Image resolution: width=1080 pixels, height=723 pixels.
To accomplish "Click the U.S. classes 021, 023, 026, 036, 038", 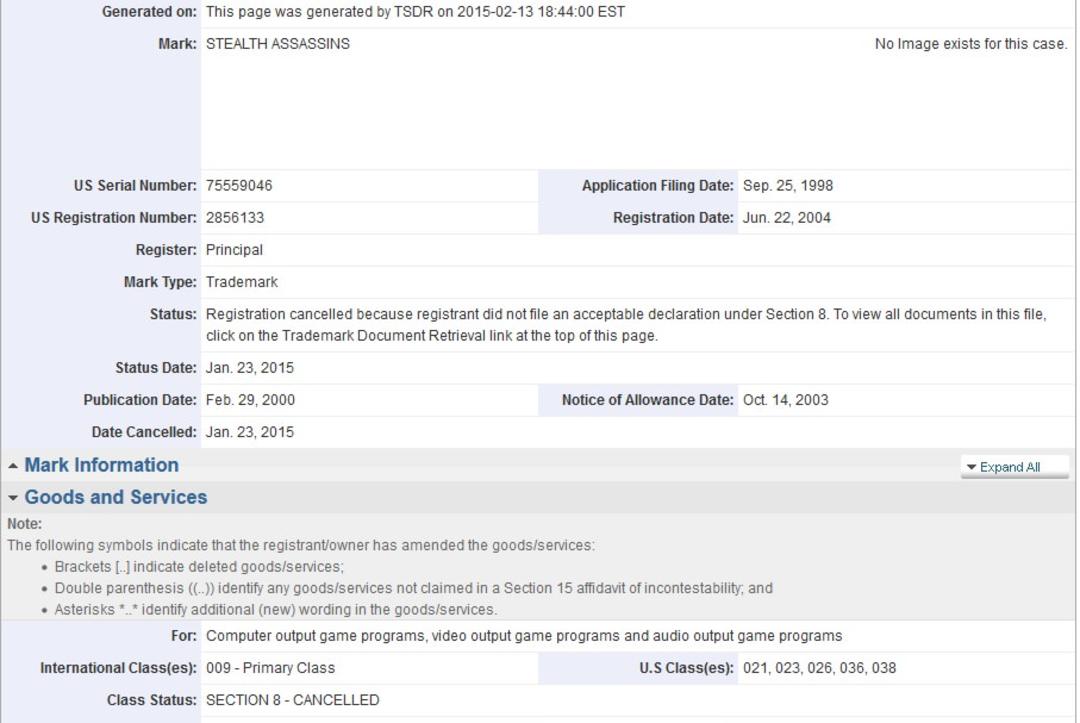I will pyautogui.click(x=819, y=668).
